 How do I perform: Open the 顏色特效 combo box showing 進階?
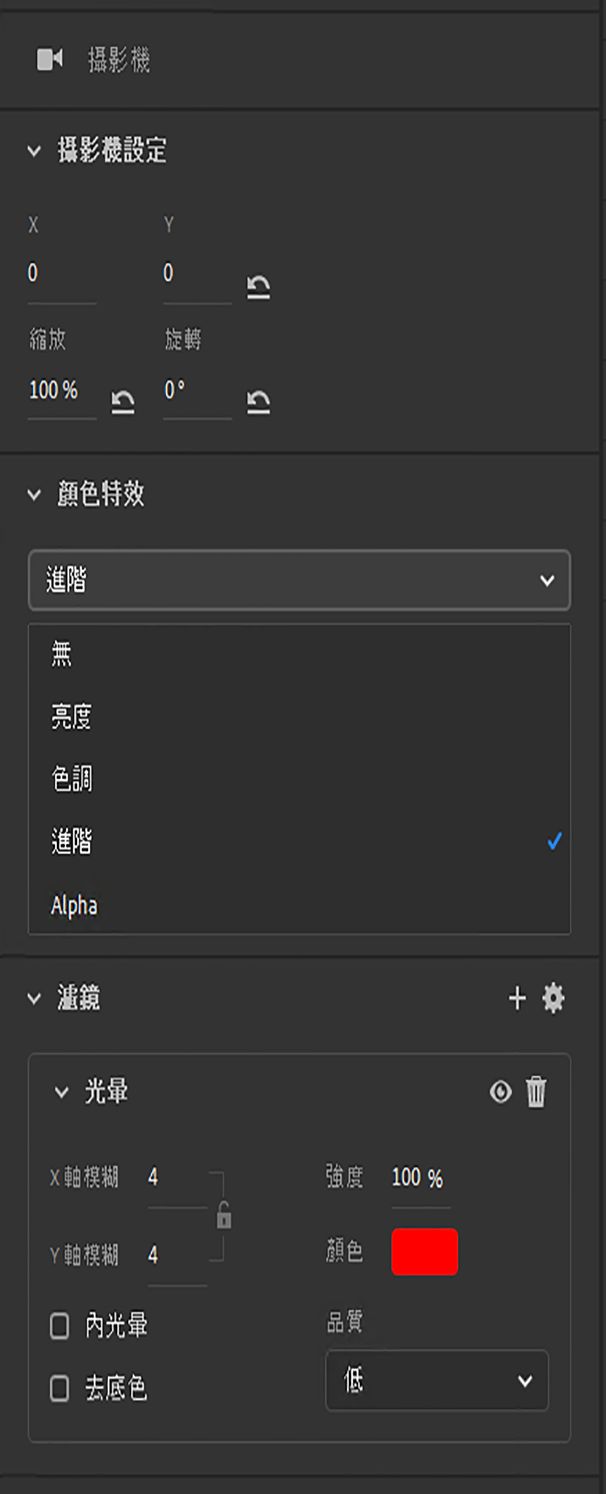click(299, 580)
